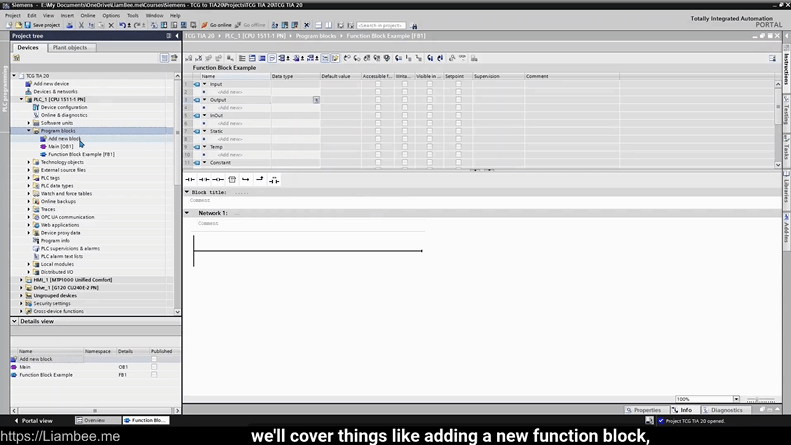Switch to the Plant objects tab

(70, 47)
